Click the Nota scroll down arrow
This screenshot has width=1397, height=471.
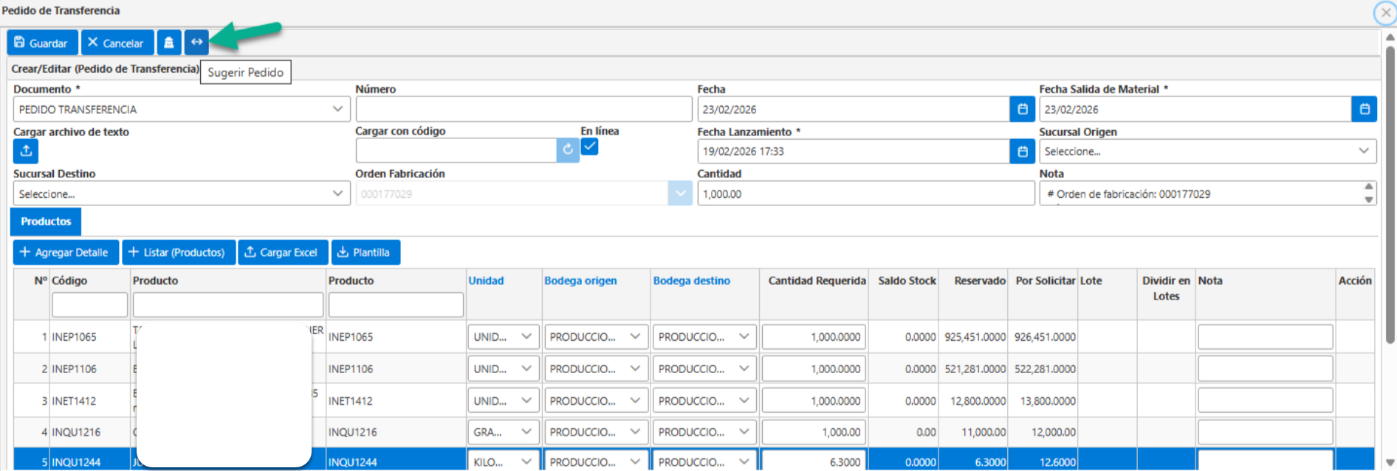[1369, 200]
